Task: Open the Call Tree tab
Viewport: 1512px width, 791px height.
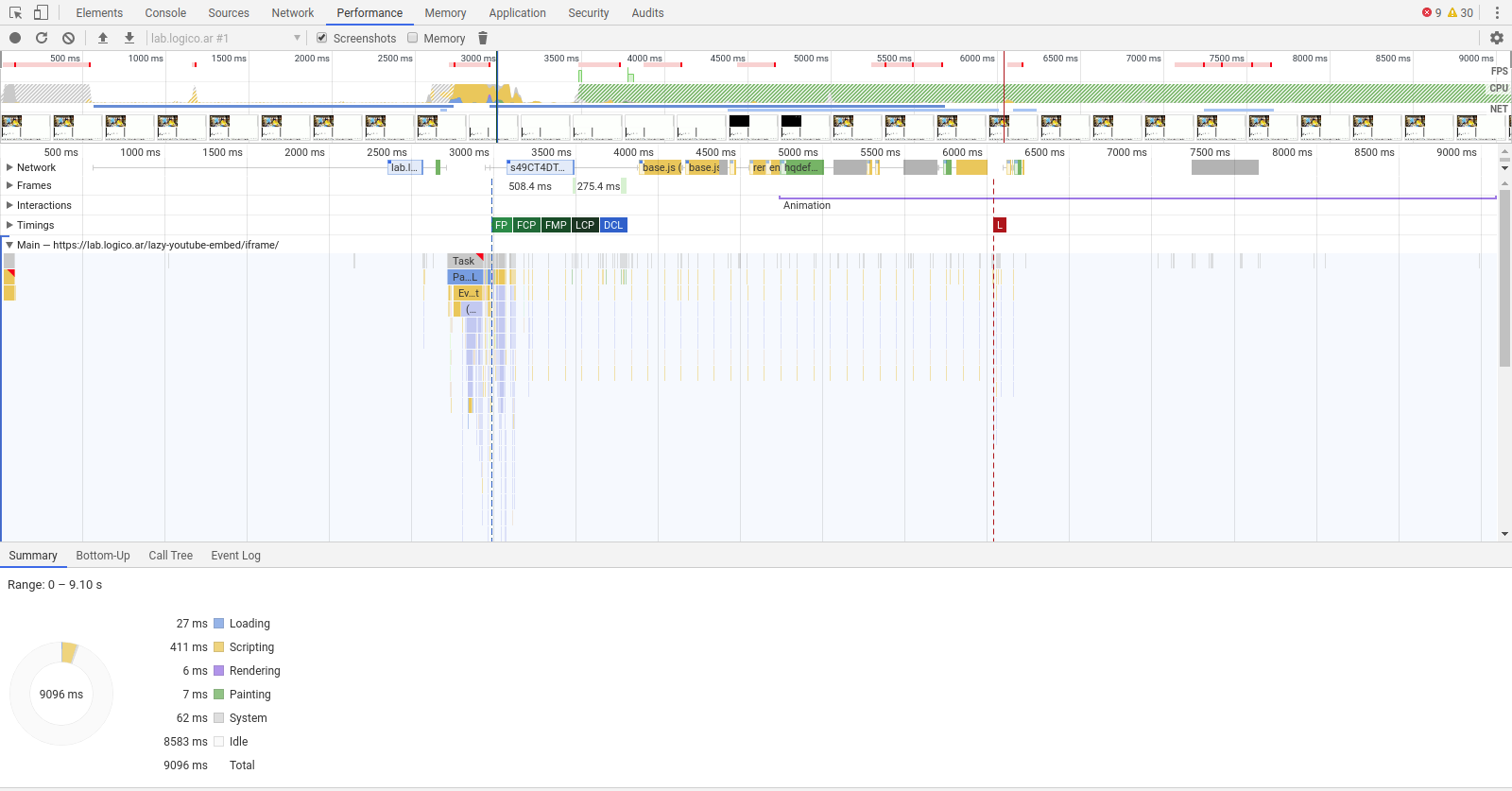Action: tap(170, 556)
